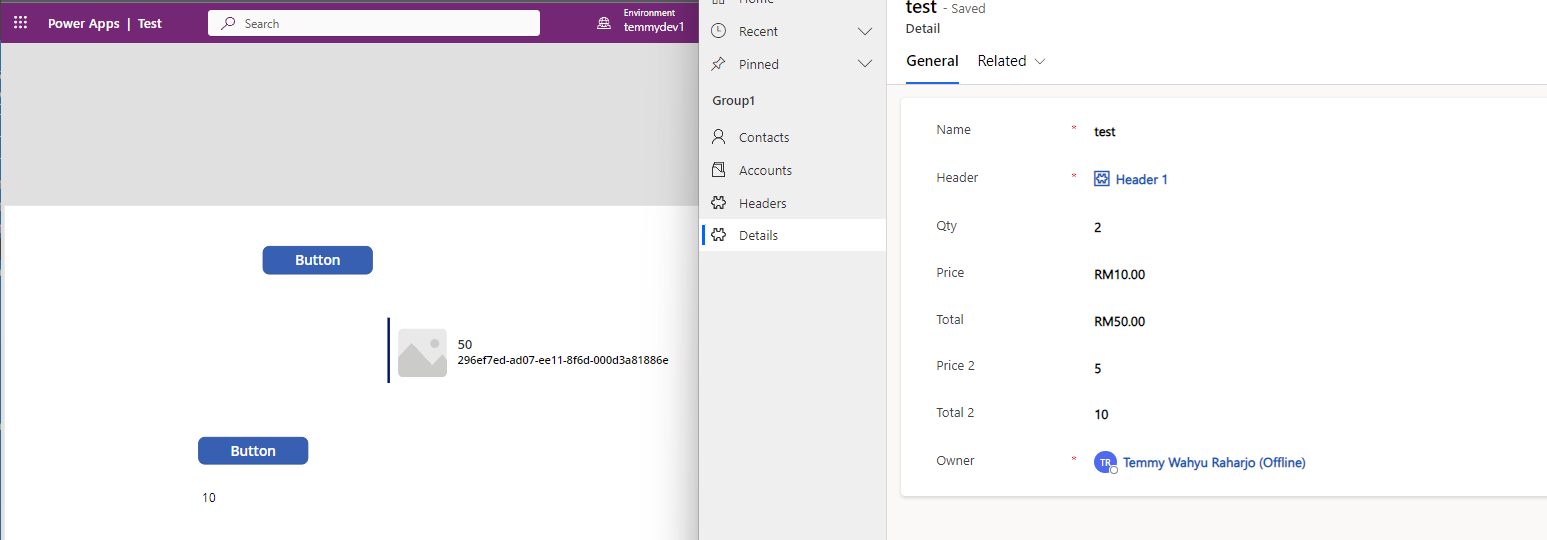The height and width of the screenshot is (540, 1547).
Task: Click the Test app name in header
Action: coord(150,23)
